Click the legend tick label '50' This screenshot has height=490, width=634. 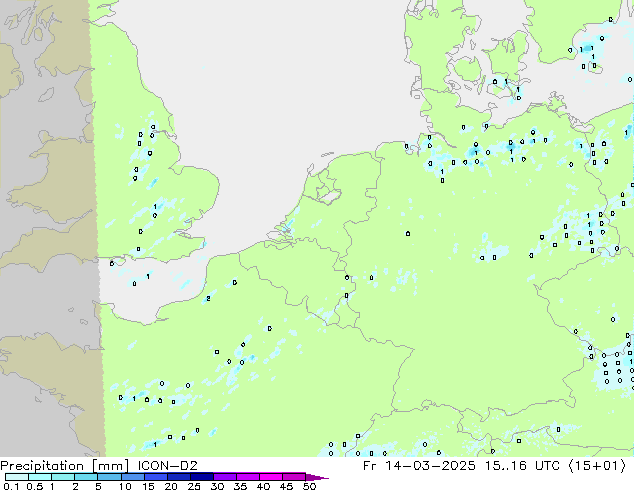point(309,486)
